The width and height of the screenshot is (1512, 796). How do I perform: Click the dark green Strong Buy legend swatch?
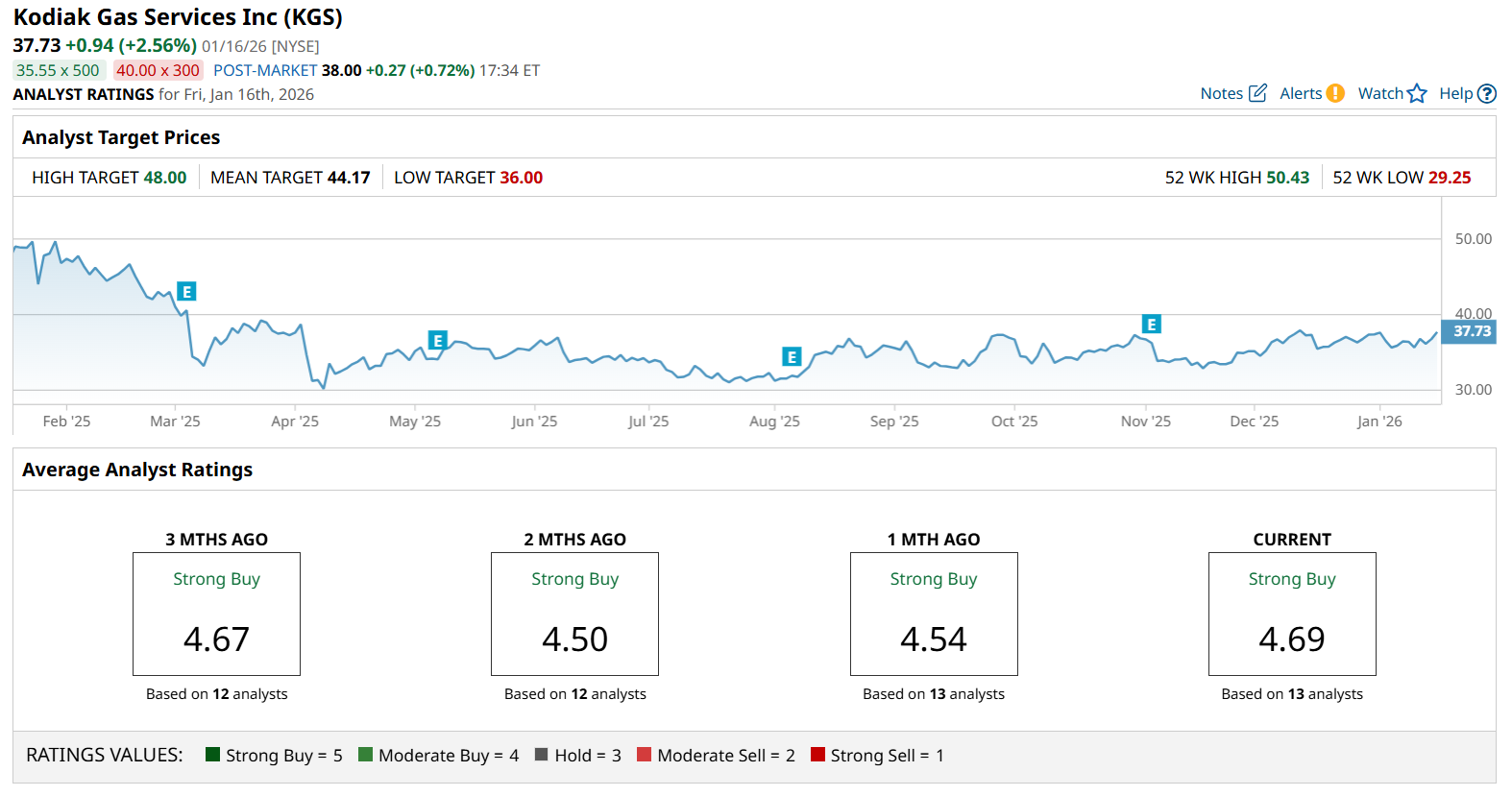pyautogui.click(x=213, y=755)
